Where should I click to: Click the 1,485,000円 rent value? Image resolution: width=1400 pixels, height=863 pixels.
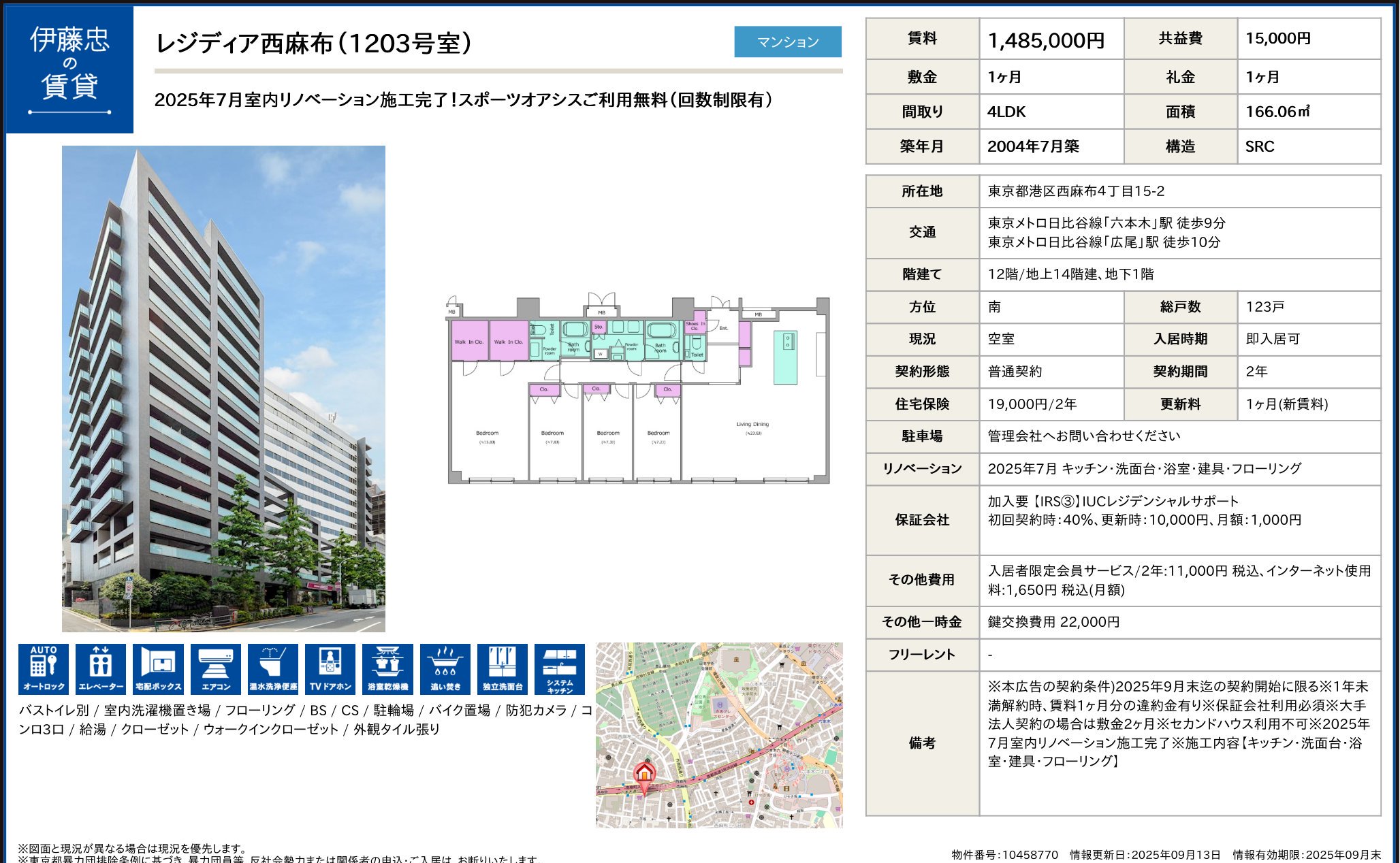coord(1045,40)
